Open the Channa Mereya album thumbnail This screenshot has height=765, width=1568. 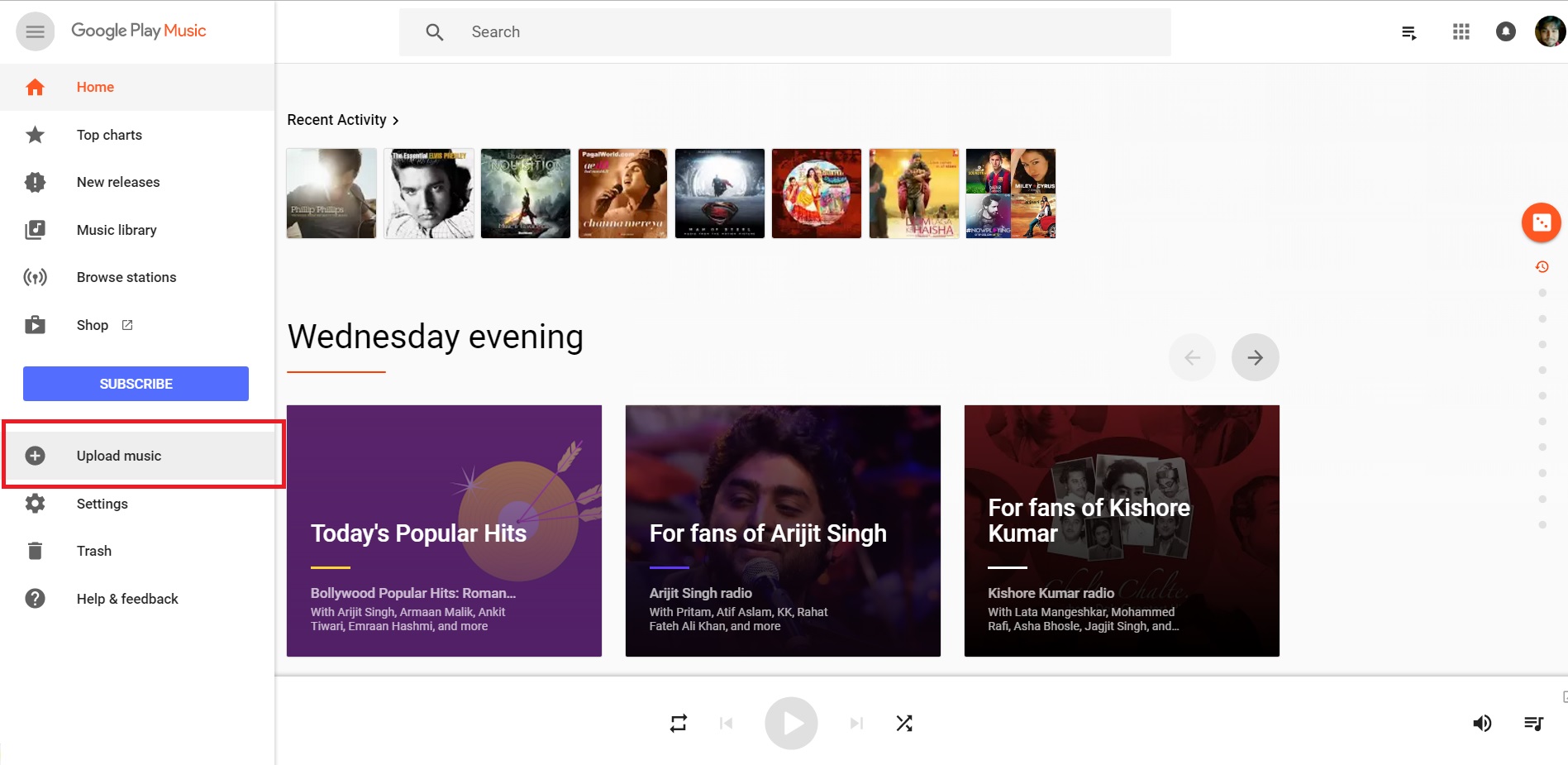[622, 194]
